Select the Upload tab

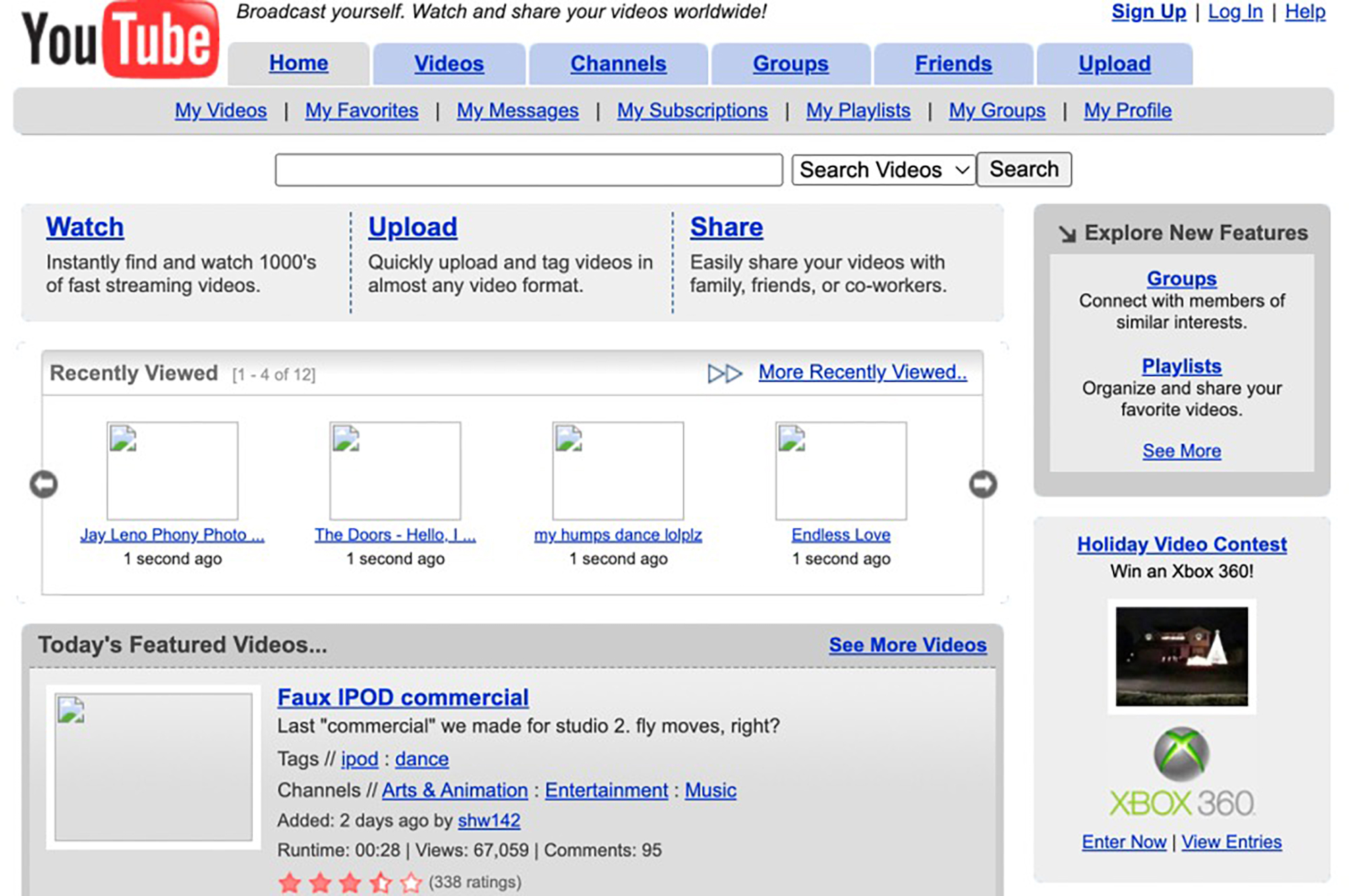tap(1114, 63)
